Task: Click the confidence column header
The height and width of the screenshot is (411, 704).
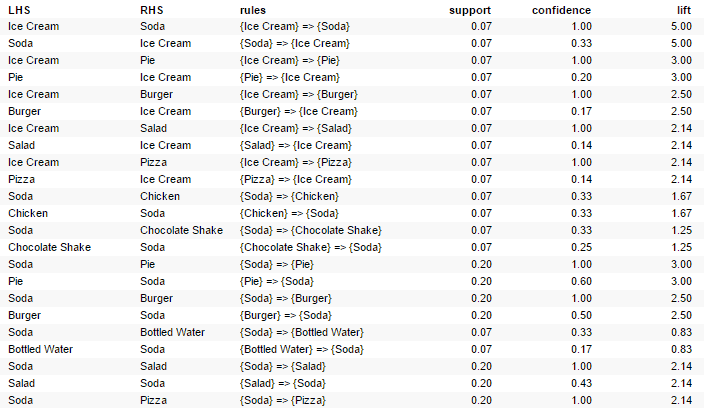Action: (561, 10)
